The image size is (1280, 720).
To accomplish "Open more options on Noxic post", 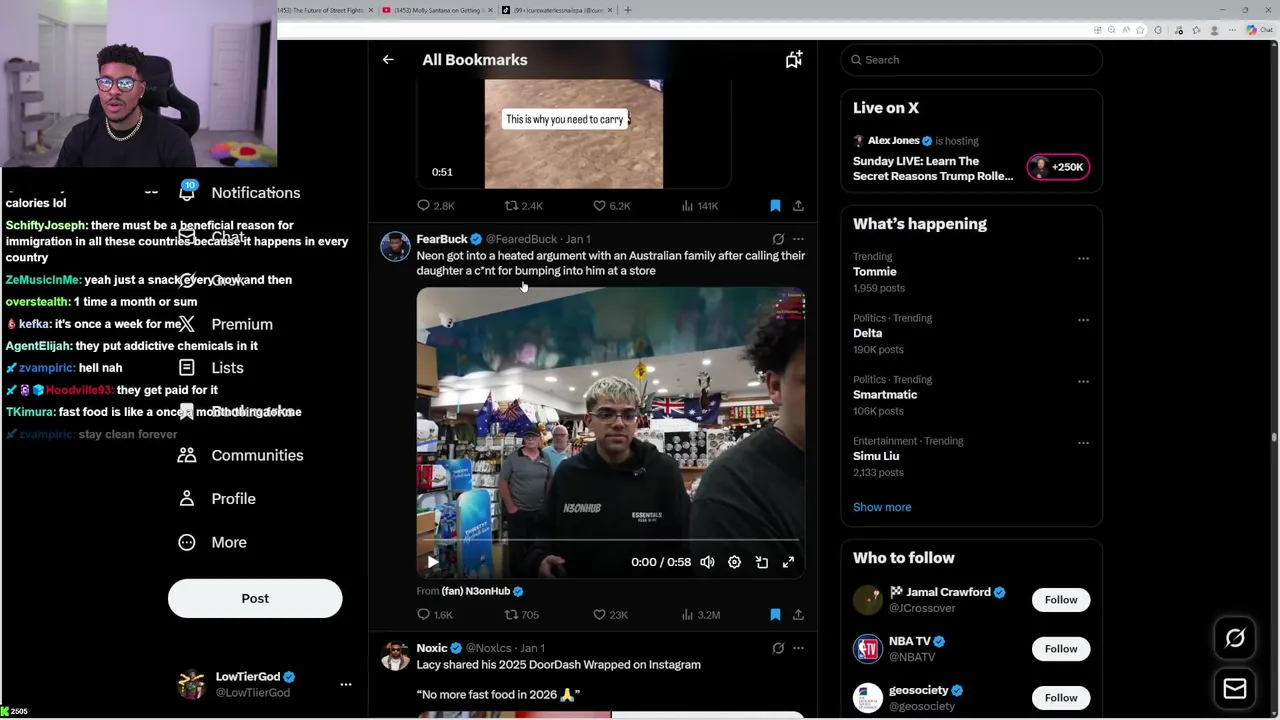I will (798, 648).
